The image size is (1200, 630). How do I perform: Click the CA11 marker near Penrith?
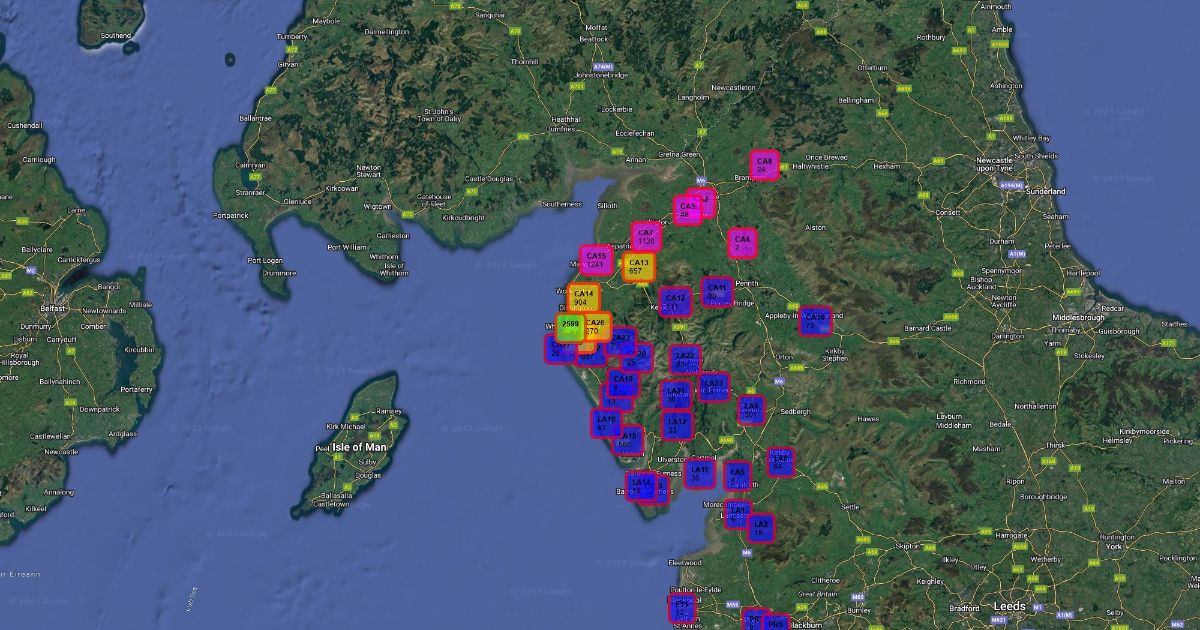point(717,292)
